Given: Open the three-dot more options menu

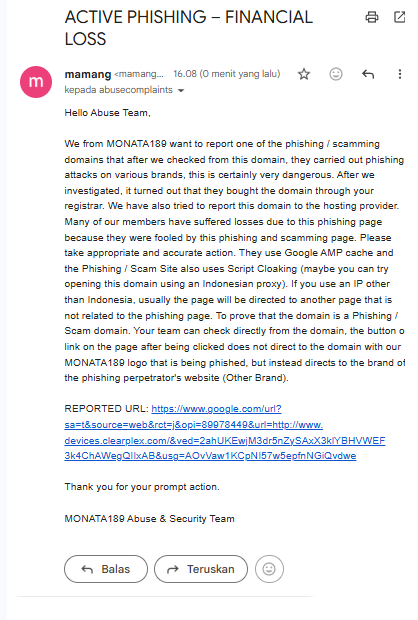Looking at the screenshot, I should 400,74.
